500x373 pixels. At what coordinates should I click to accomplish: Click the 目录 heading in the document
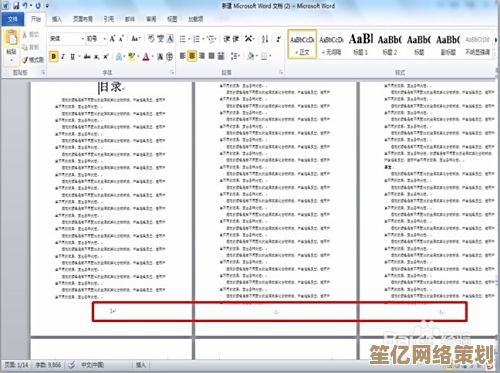111,87
